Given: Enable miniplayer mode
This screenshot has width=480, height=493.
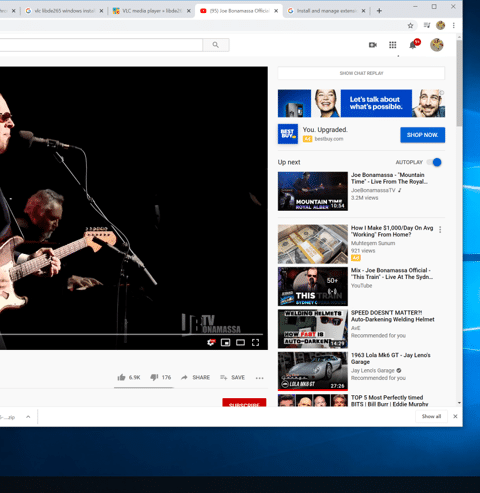Looking at the screenshot, I should (x=226, y=342).
